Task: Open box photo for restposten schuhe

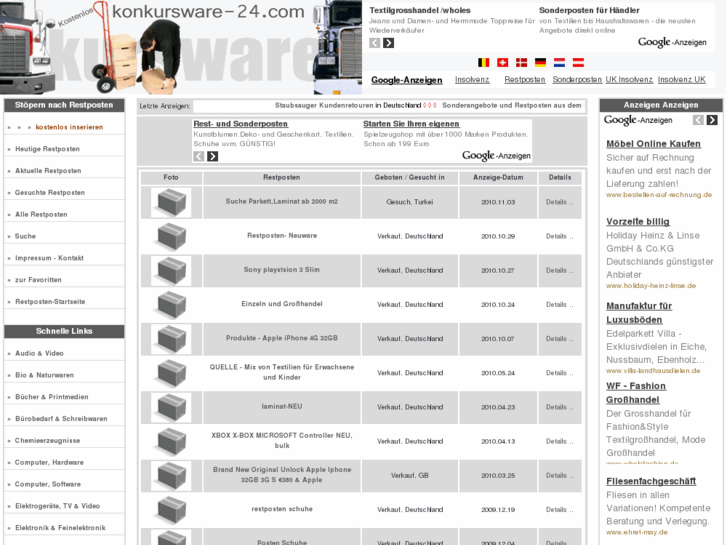Action: (x=171, y=509)
